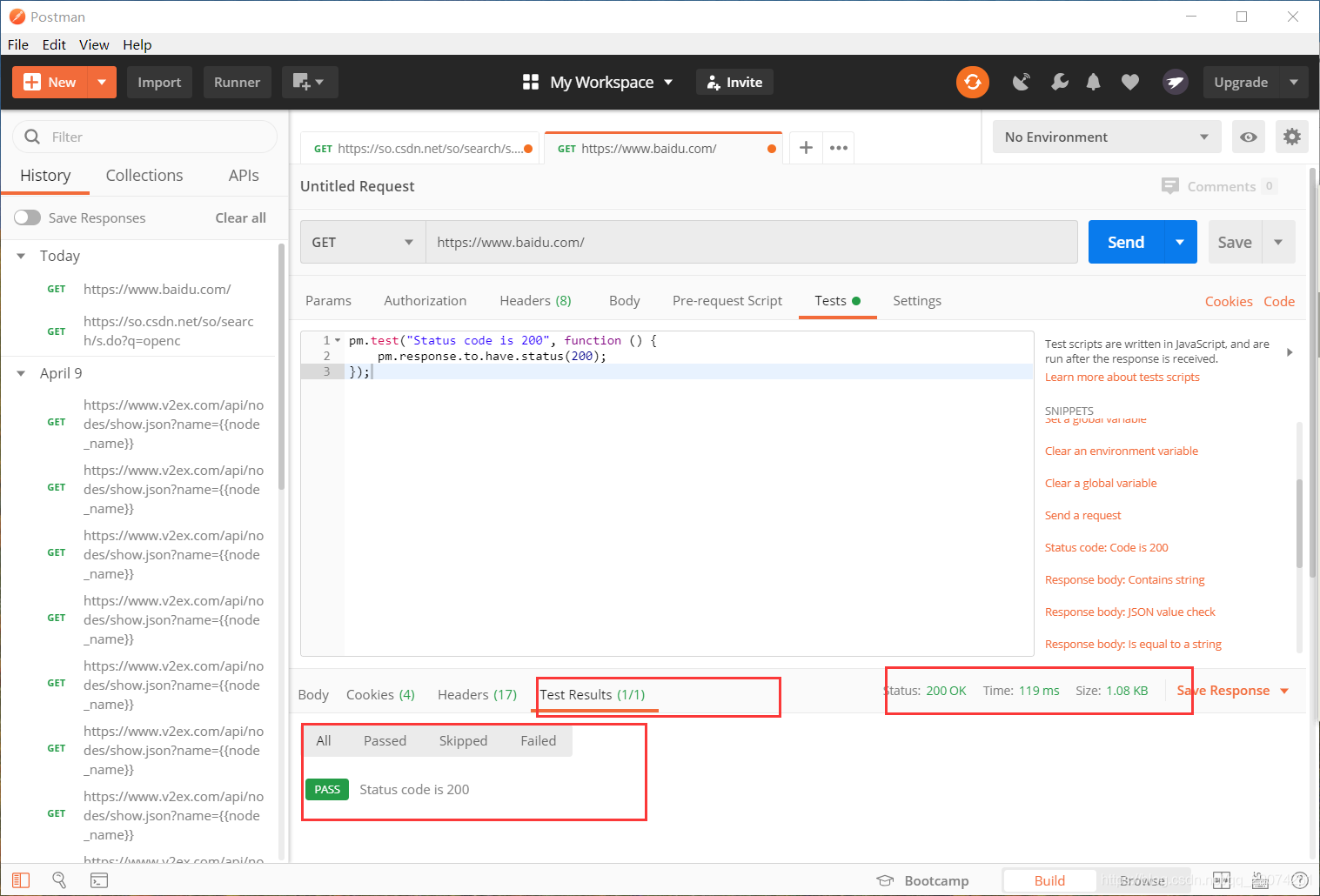This screenshot has height=896, width=1320.
Task: Insert the Send a request snippet
Action: pos(1082,515)
